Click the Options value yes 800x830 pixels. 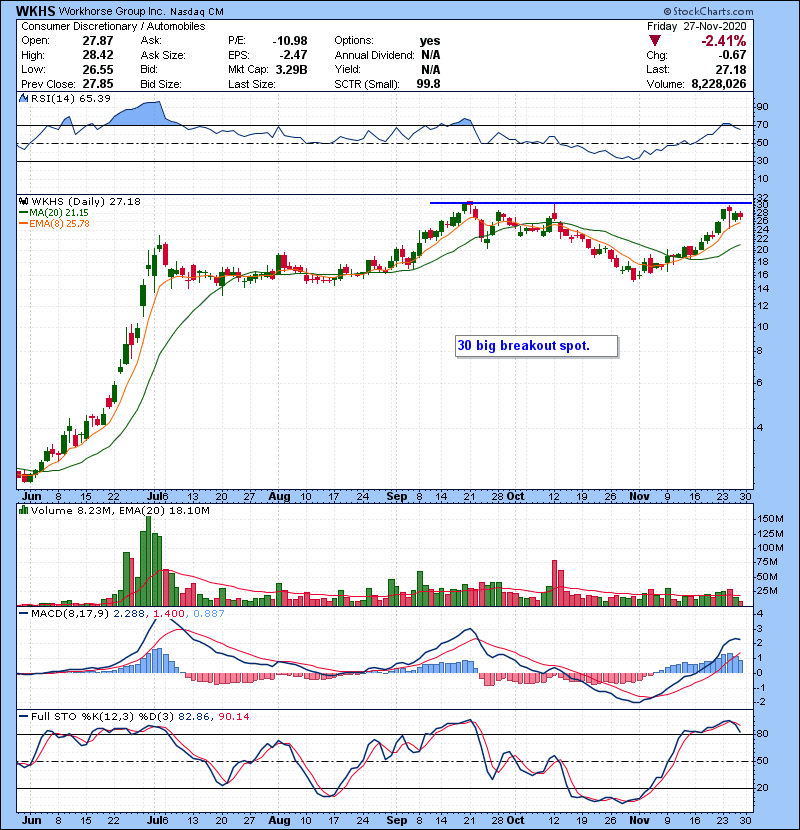pyautogui.click(x=430, y=41)
